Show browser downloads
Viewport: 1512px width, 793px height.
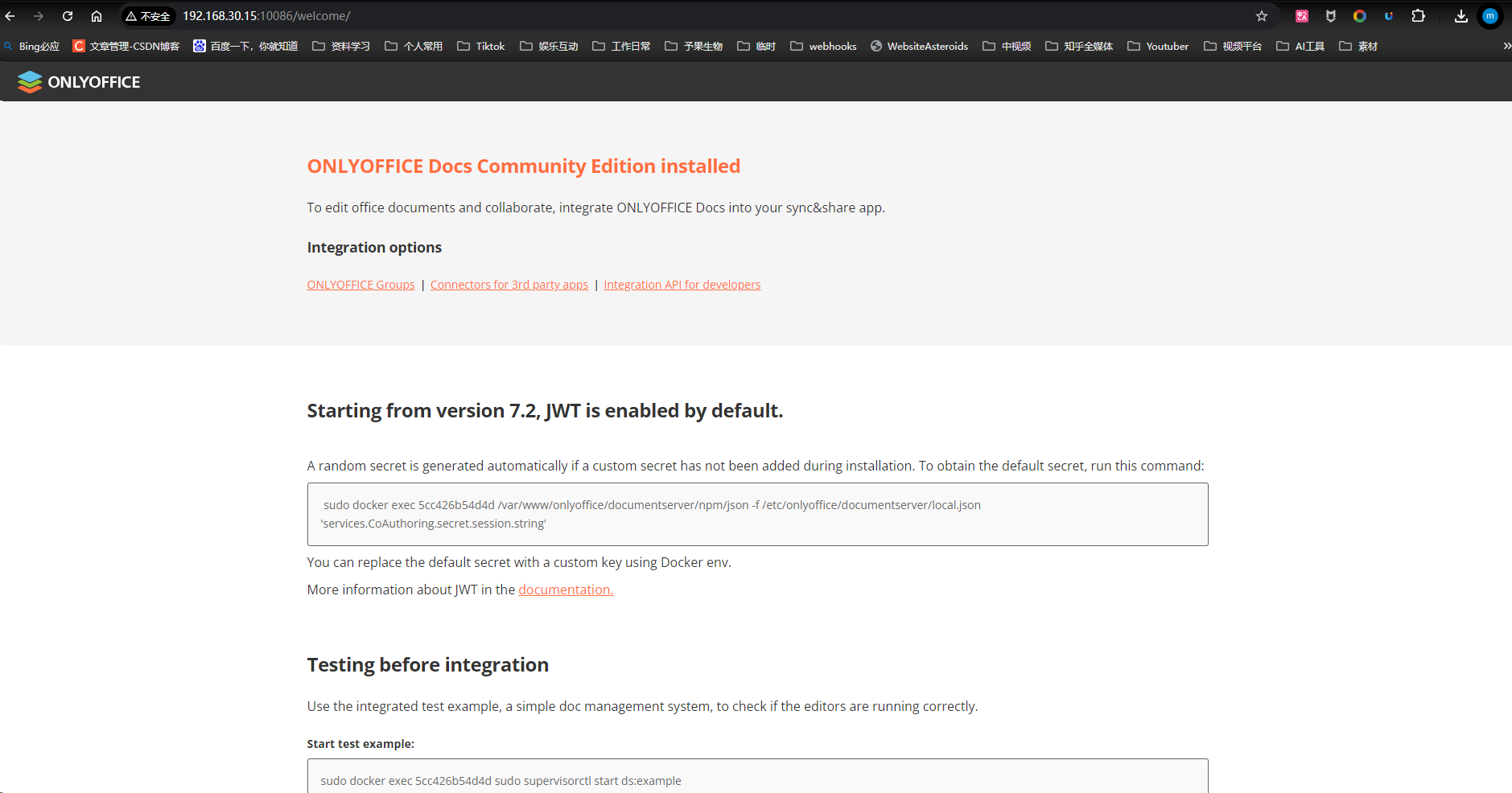point(1461,16)
